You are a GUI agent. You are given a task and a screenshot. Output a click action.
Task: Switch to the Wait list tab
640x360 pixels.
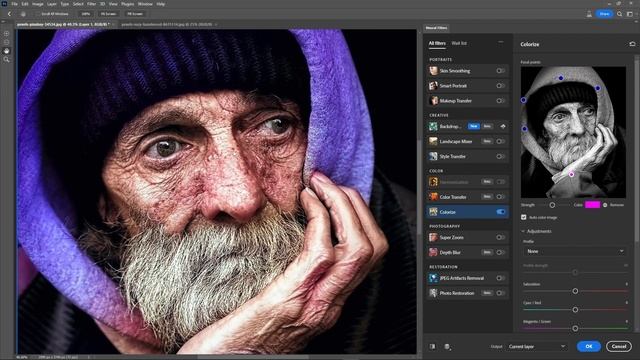(459, 43)
